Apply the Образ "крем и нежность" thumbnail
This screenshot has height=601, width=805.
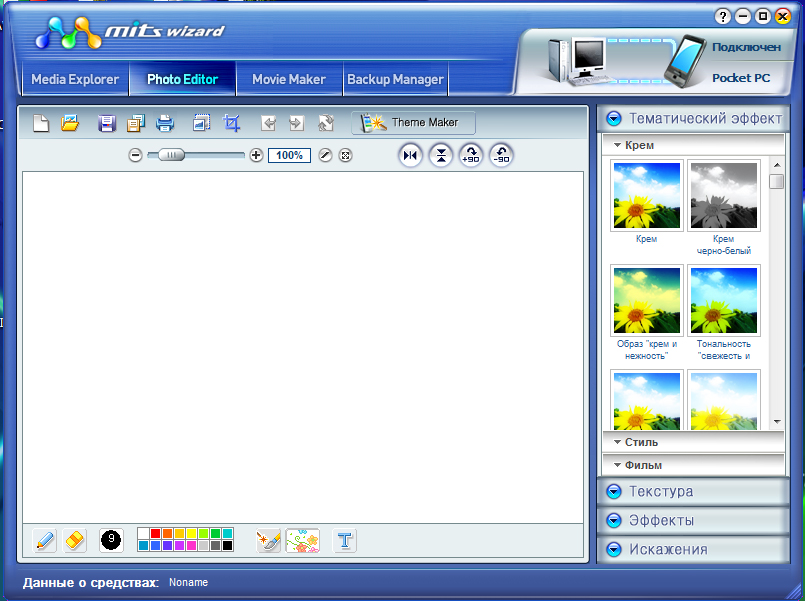(x=647, y=300)
